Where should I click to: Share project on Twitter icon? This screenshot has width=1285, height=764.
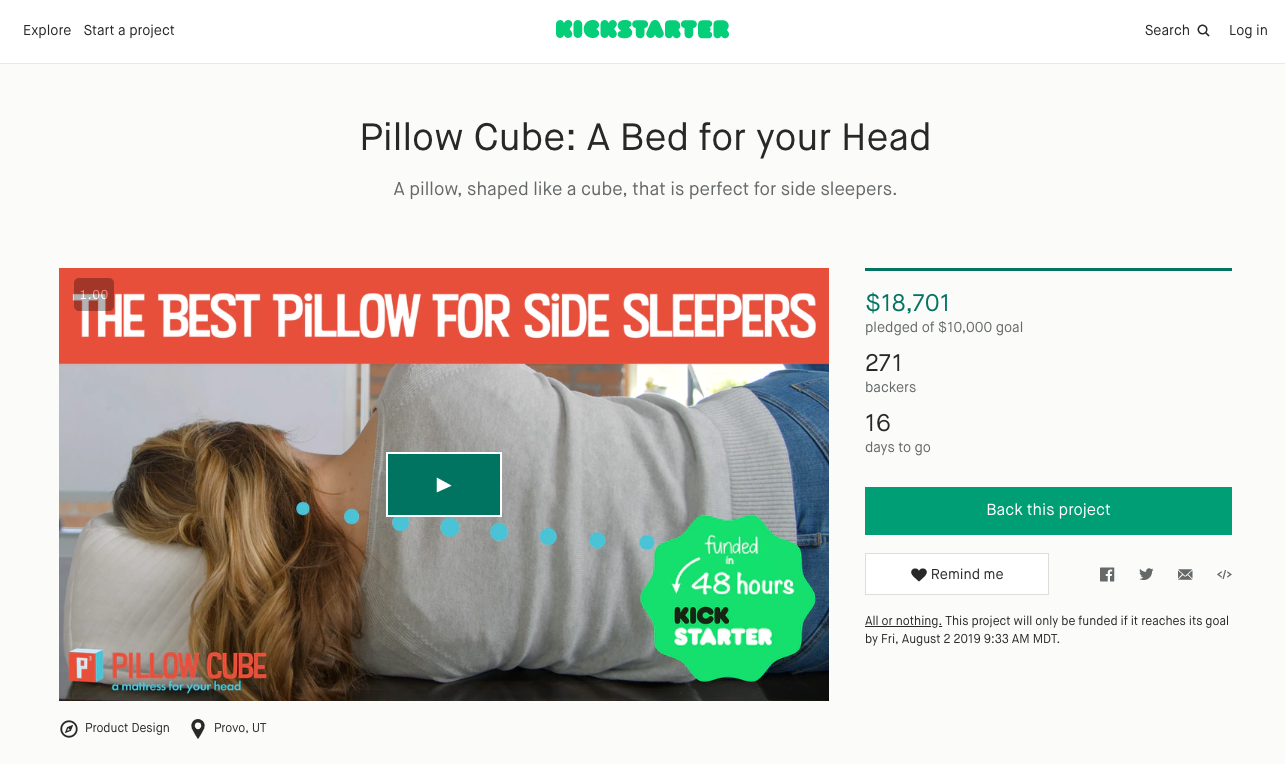click(x=1146, y=574)
